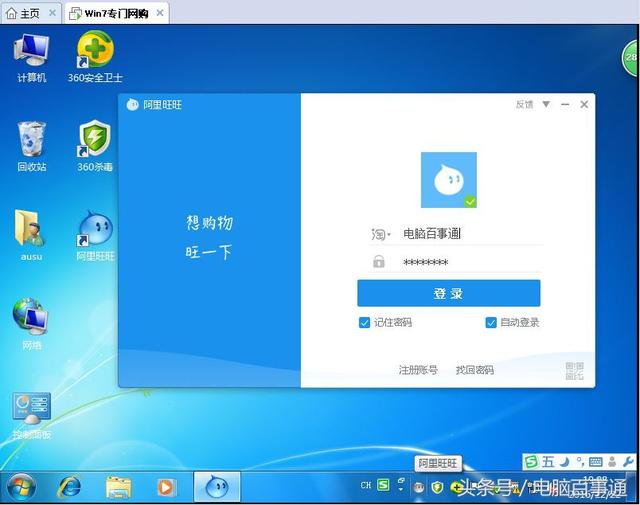
Task: Click the CH language indicator in taskbar
Action: pyautogui.click(x=366, y=485)
